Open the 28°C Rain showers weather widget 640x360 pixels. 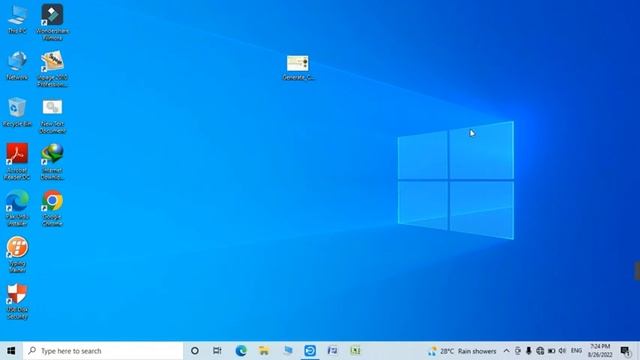click(x=462, y=351)
